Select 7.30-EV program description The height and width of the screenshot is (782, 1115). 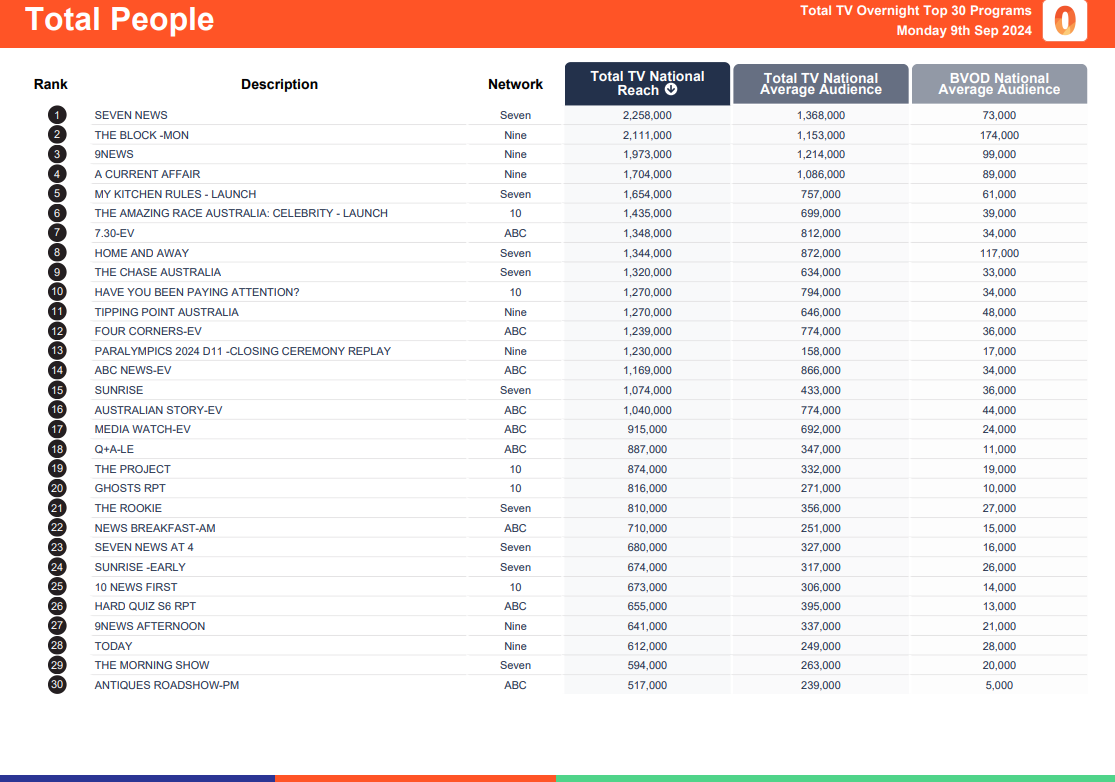114,233
